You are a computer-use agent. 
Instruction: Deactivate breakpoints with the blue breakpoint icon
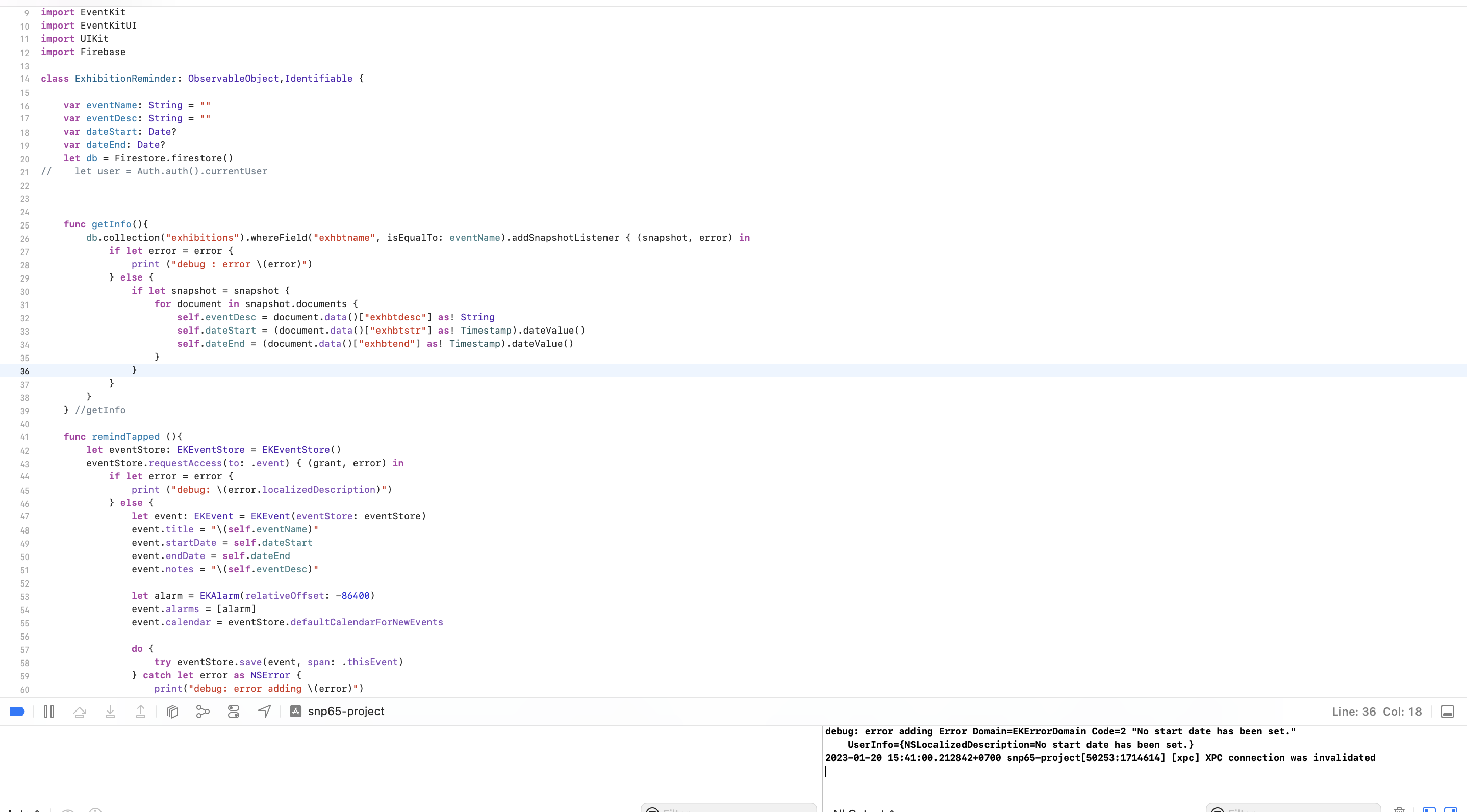coord(17,711)
